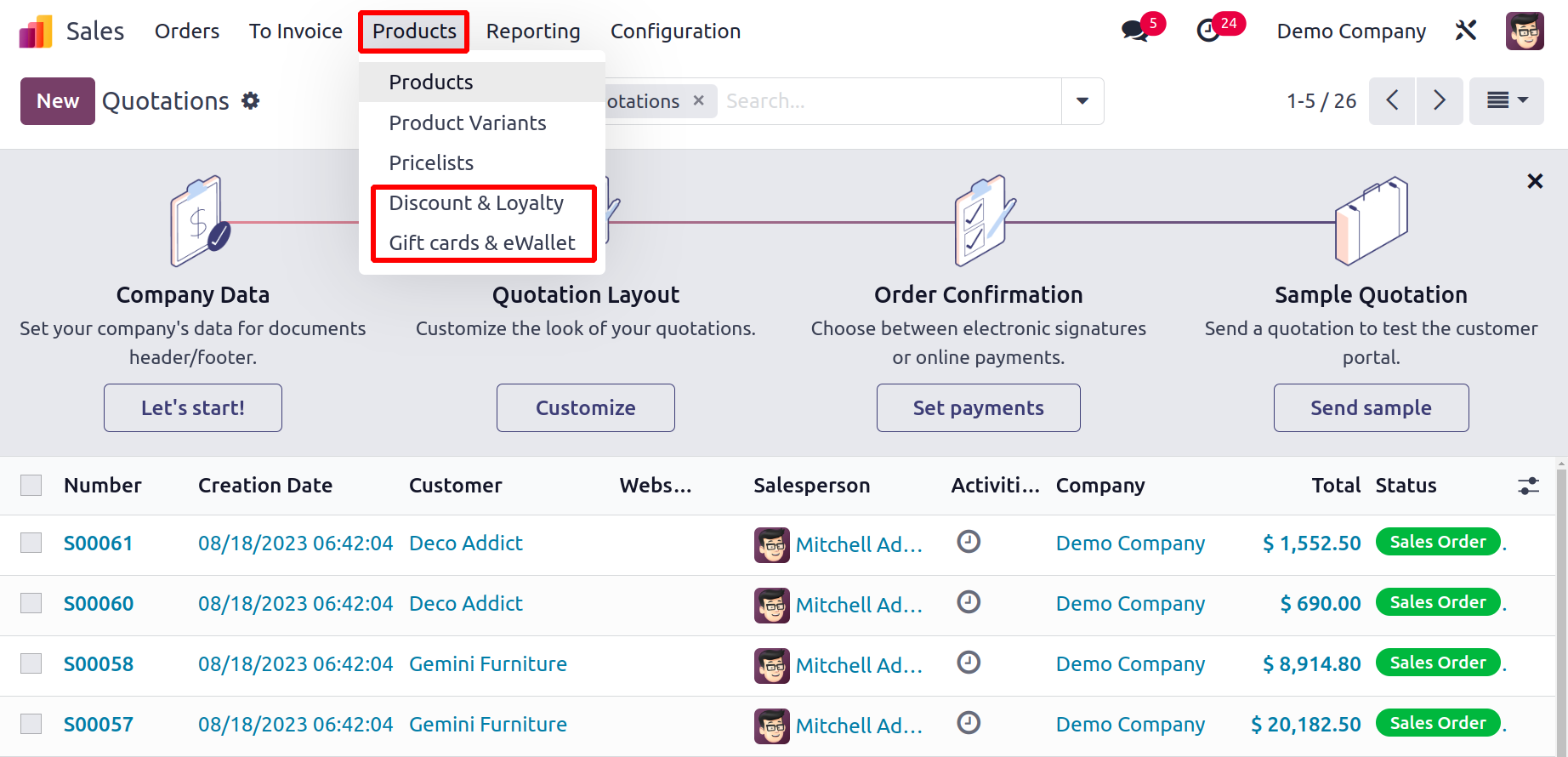Select Discount & Loyalty menu entry
The height and width of the screenshot is (757, 1568).
(x=476, y=203)
